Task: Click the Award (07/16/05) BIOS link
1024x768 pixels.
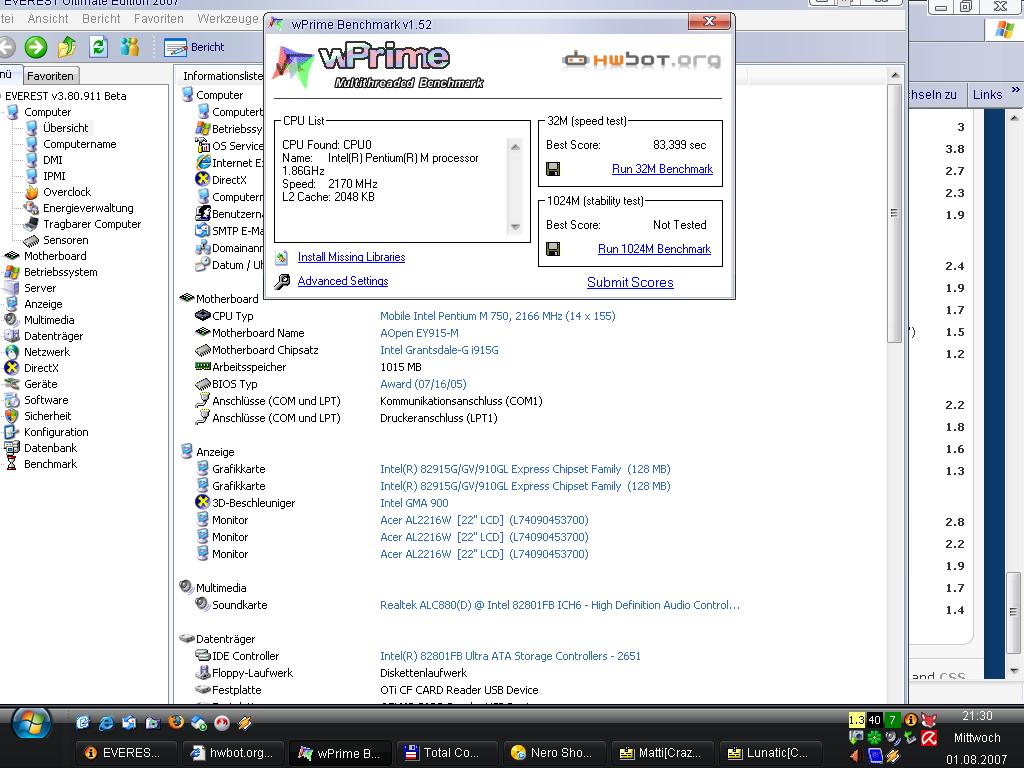Action: 423,384
